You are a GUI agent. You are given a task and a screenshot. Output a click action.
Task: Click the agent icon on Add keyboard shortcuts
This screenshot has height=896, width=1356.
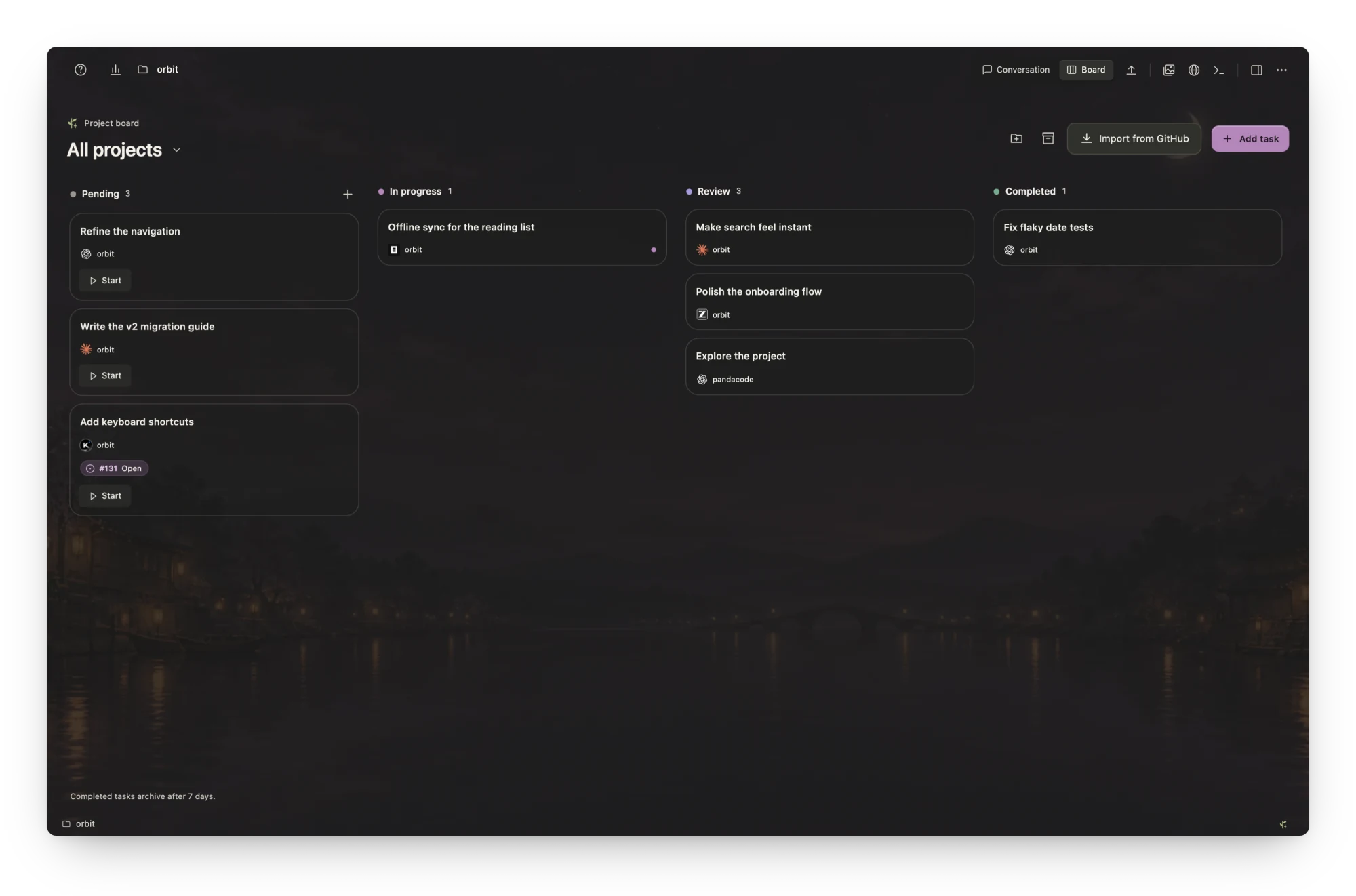tap(86, 445)
